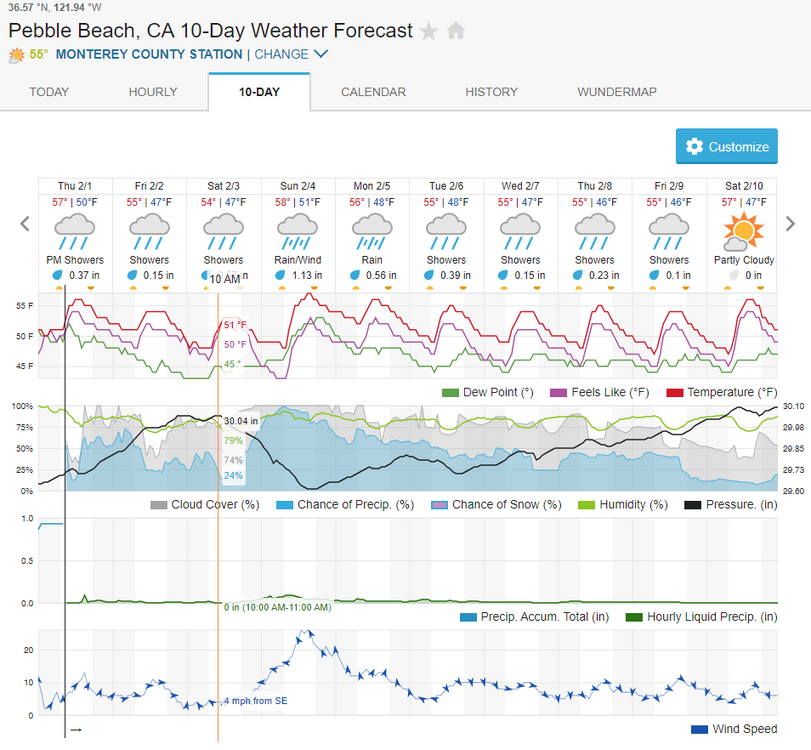Click the Thu 2/1 PM Showers cloud icon
The width and height of the screenshot is (811, 750).
(x=75, y=232)
